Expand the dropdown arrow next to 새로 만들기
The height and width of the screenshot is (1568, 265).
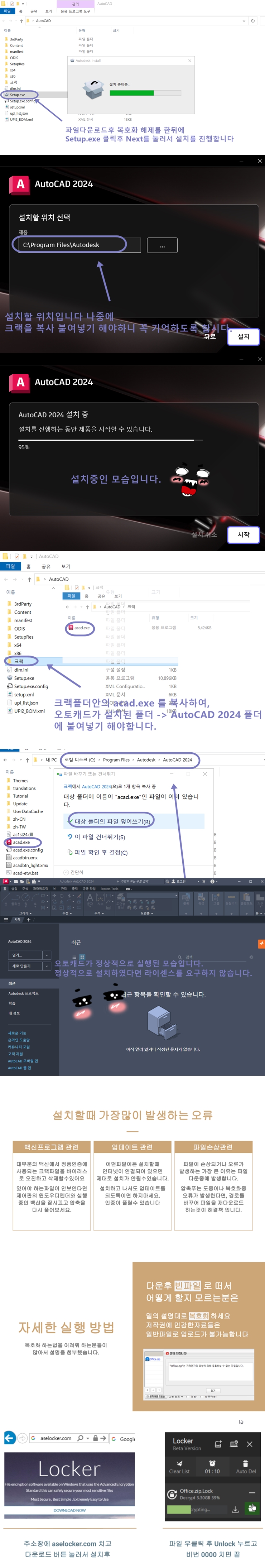(47, 966)
